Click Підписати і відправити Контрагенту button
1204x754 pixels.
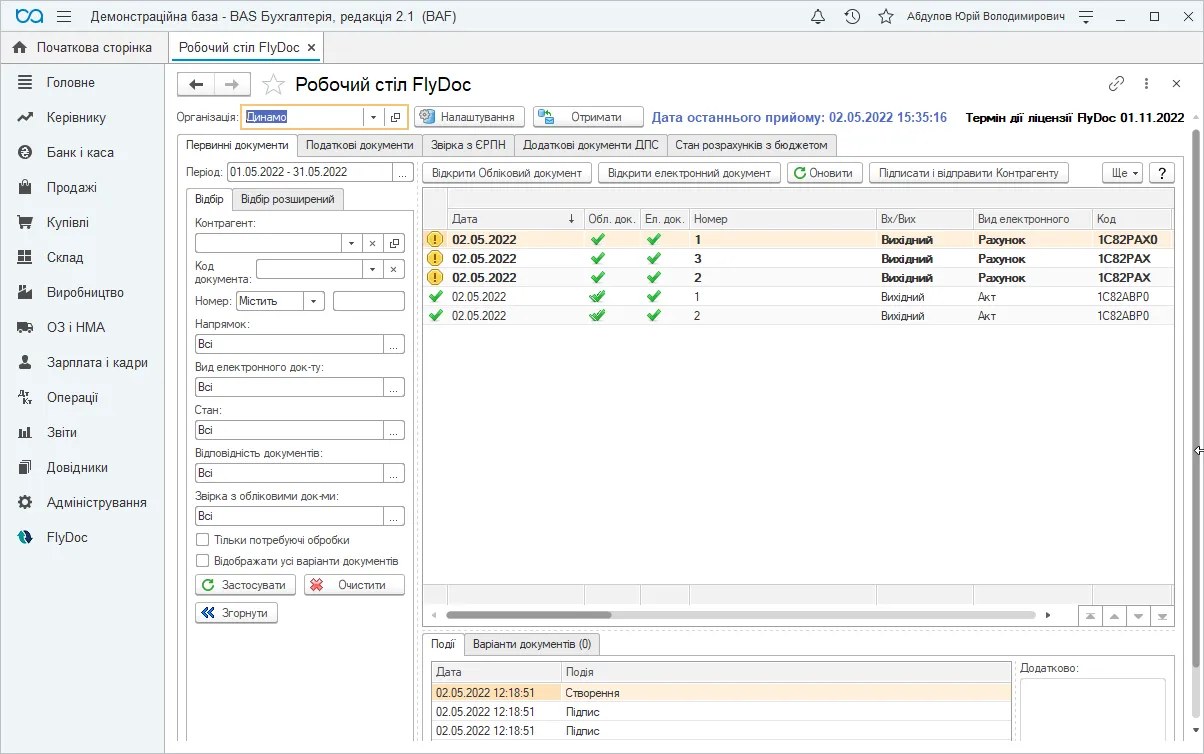point(969,173)
